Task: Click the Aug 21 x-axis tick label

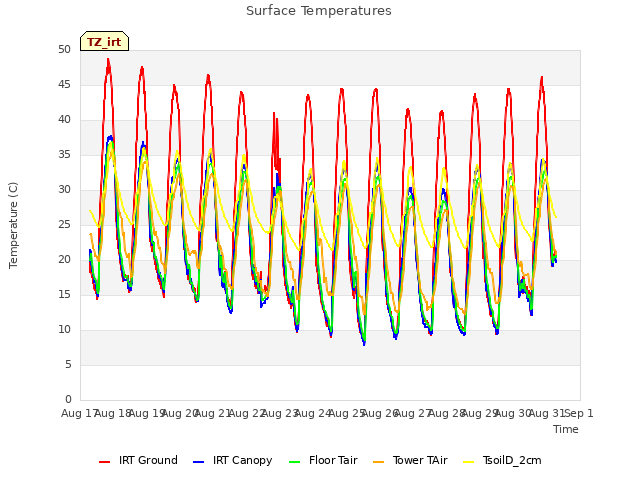Action: (x=213, y=413)
